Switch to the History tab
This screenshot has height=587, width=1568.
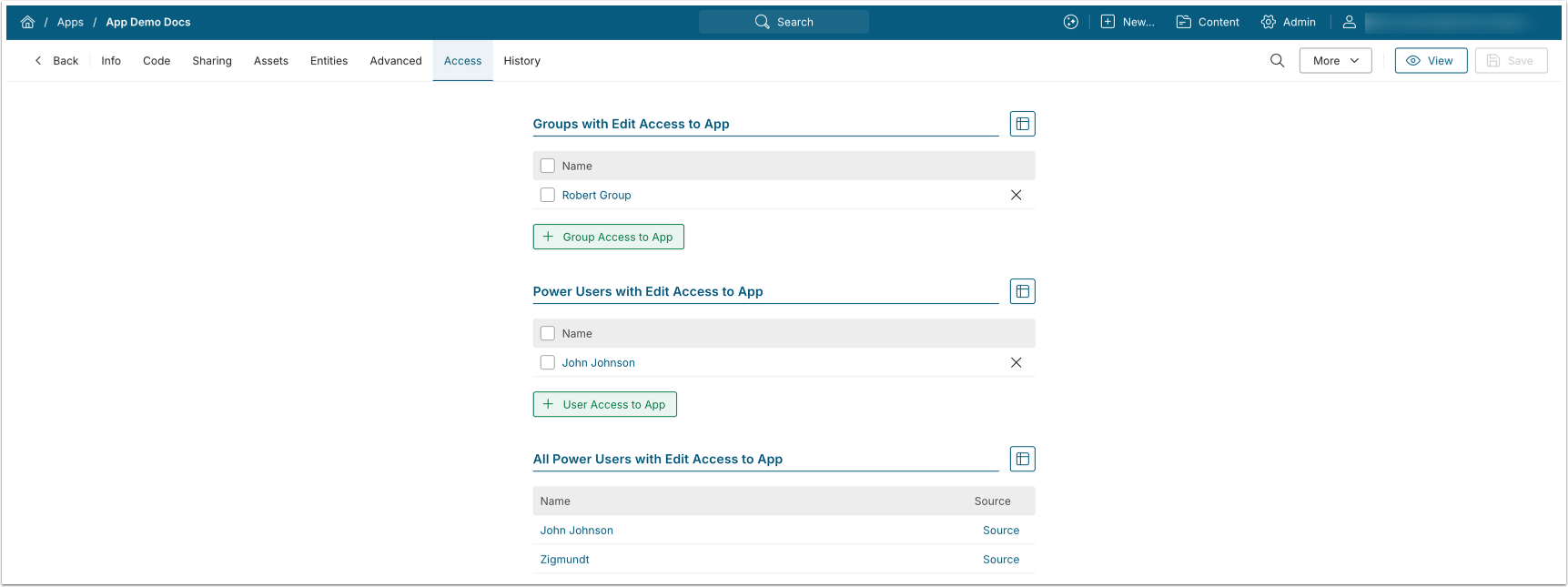[x=521, y=61]
